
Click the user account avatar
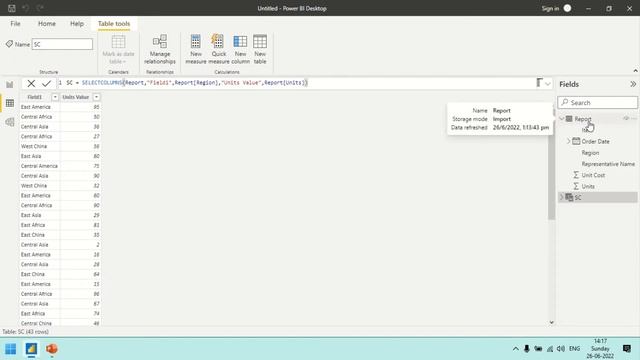(x=567, y=8)
